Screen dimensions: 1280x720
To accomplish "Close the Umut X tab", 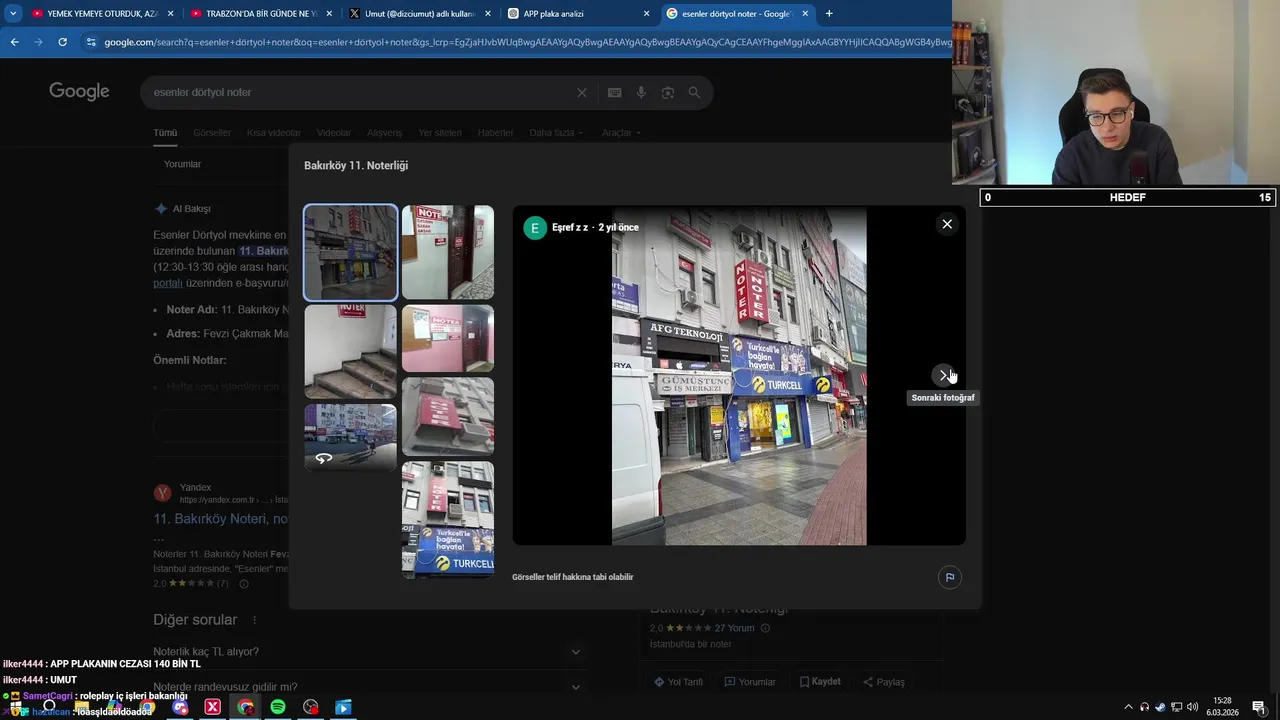I will [487, 14].
